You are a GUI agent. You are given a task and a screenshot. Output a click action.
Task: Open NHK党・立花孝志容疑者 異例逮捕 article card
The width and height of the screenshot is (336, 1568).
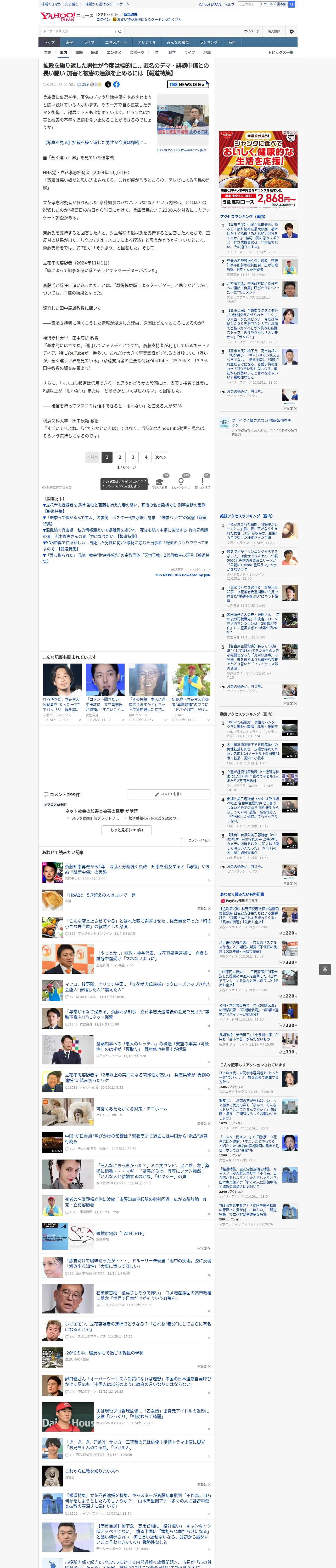coord(190,693)
